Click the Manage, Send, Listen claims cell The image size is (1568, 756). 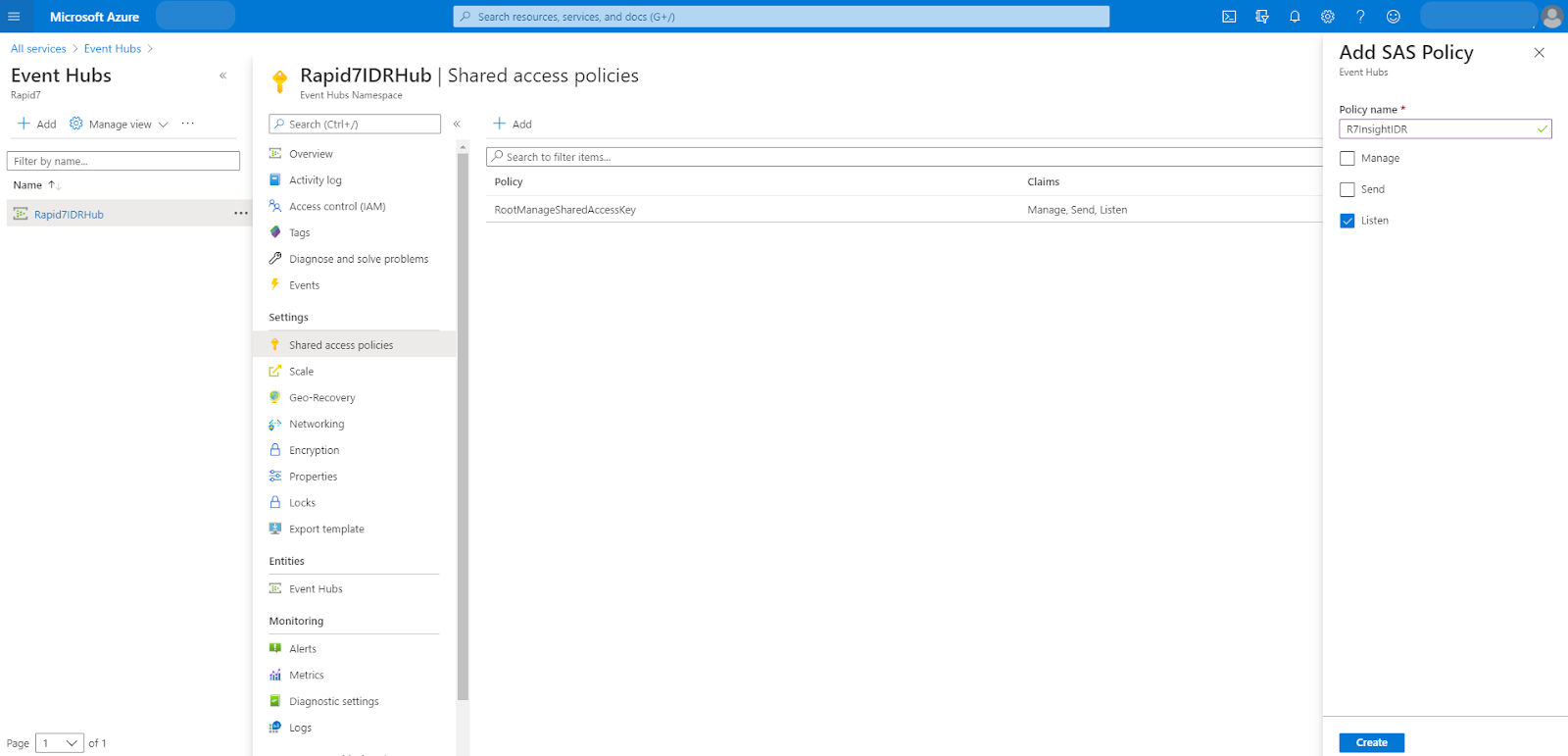(1077, 210)
